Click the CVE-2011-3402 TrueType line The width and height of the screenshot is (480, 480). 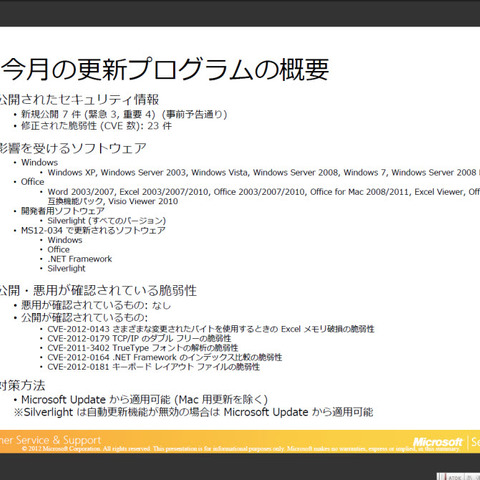(143, 348)
